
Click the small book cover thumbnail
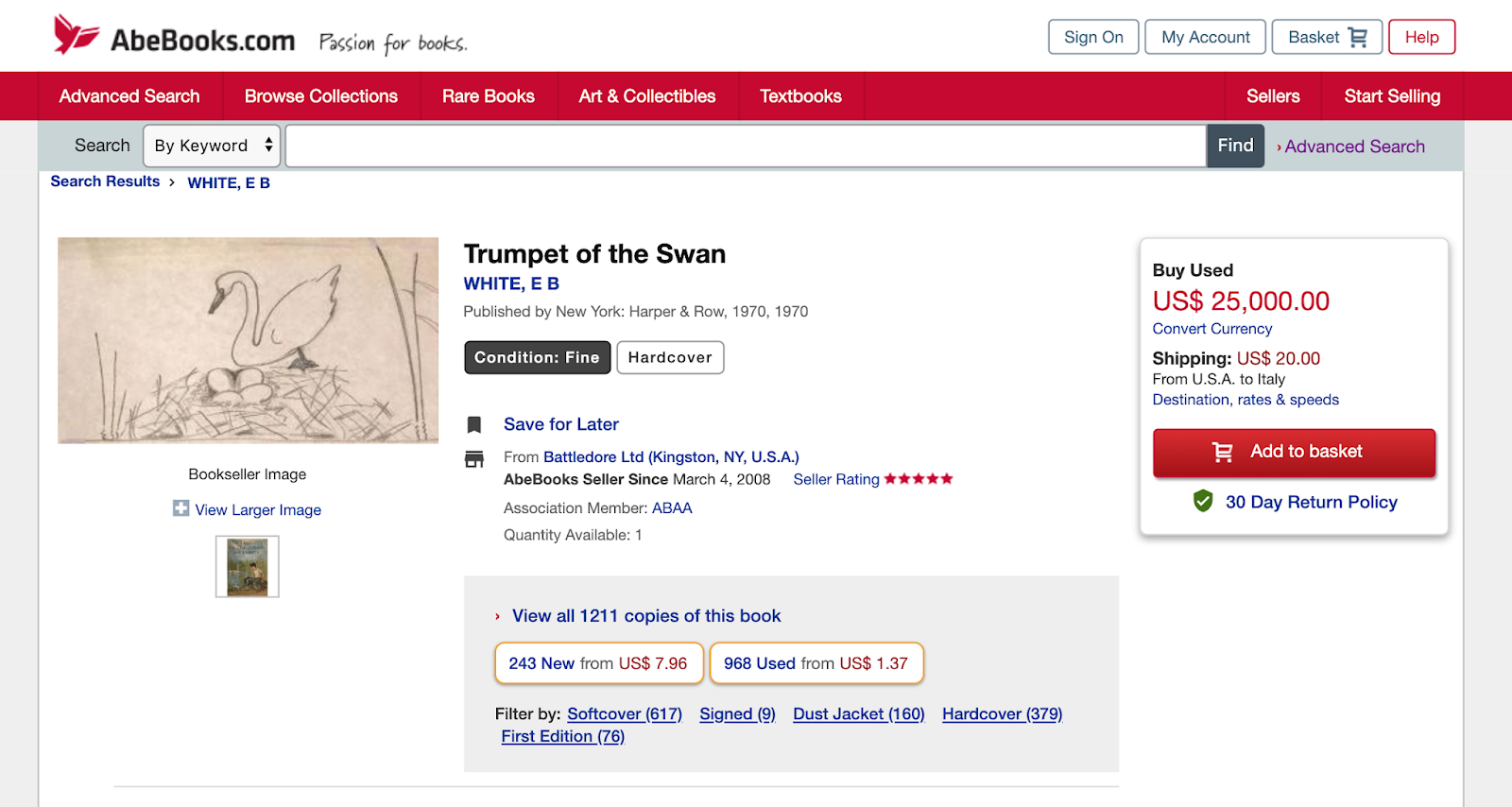(248, 567)
